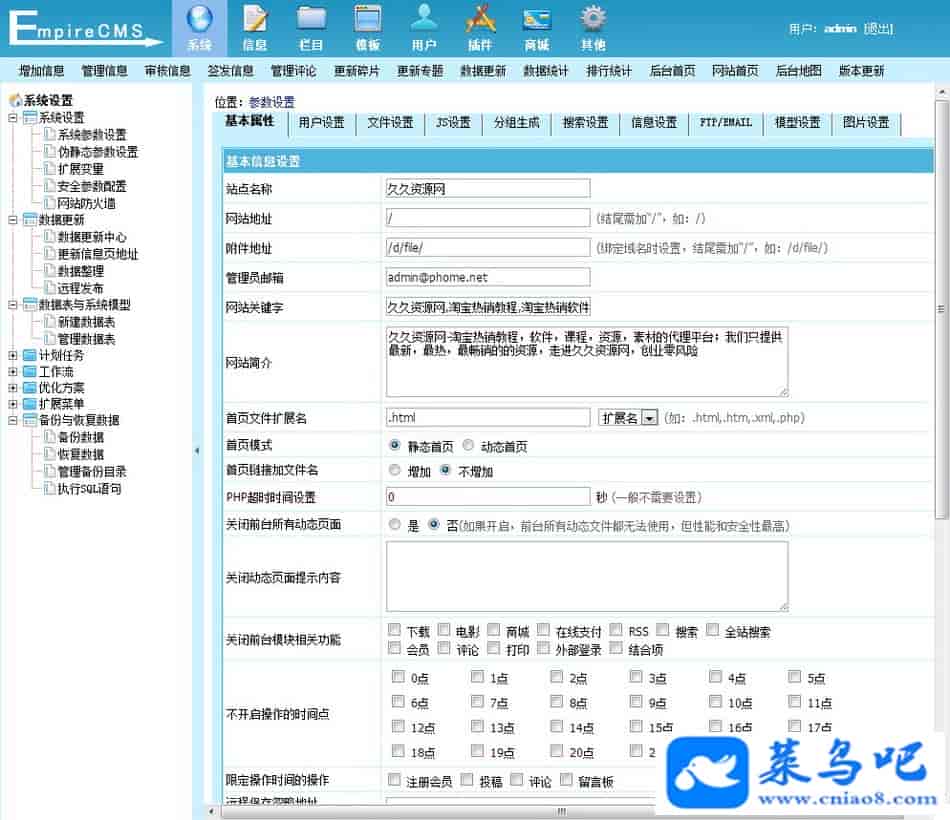Click the 站点名称 input field
The width and height of the screenshot is (950, 820).
(x=487, y=188)
